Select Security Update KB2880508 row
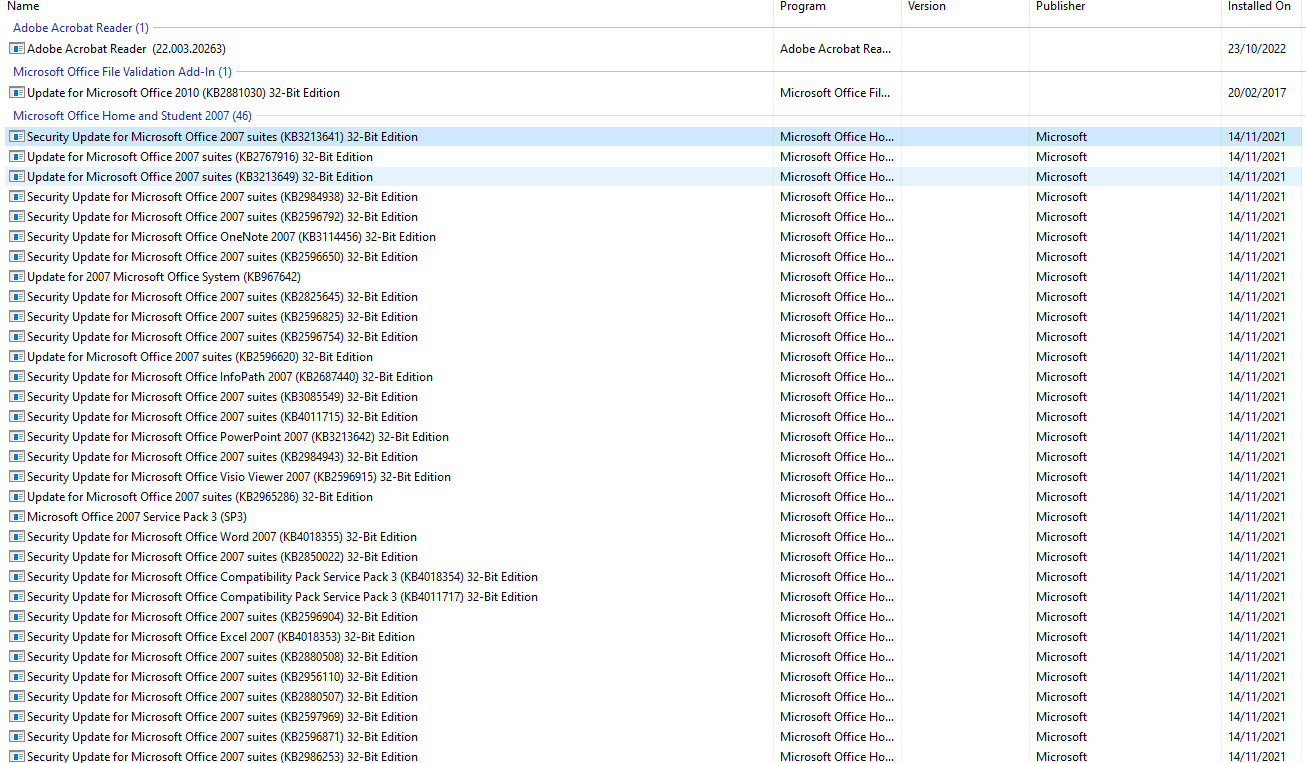 tap(654, 656)
